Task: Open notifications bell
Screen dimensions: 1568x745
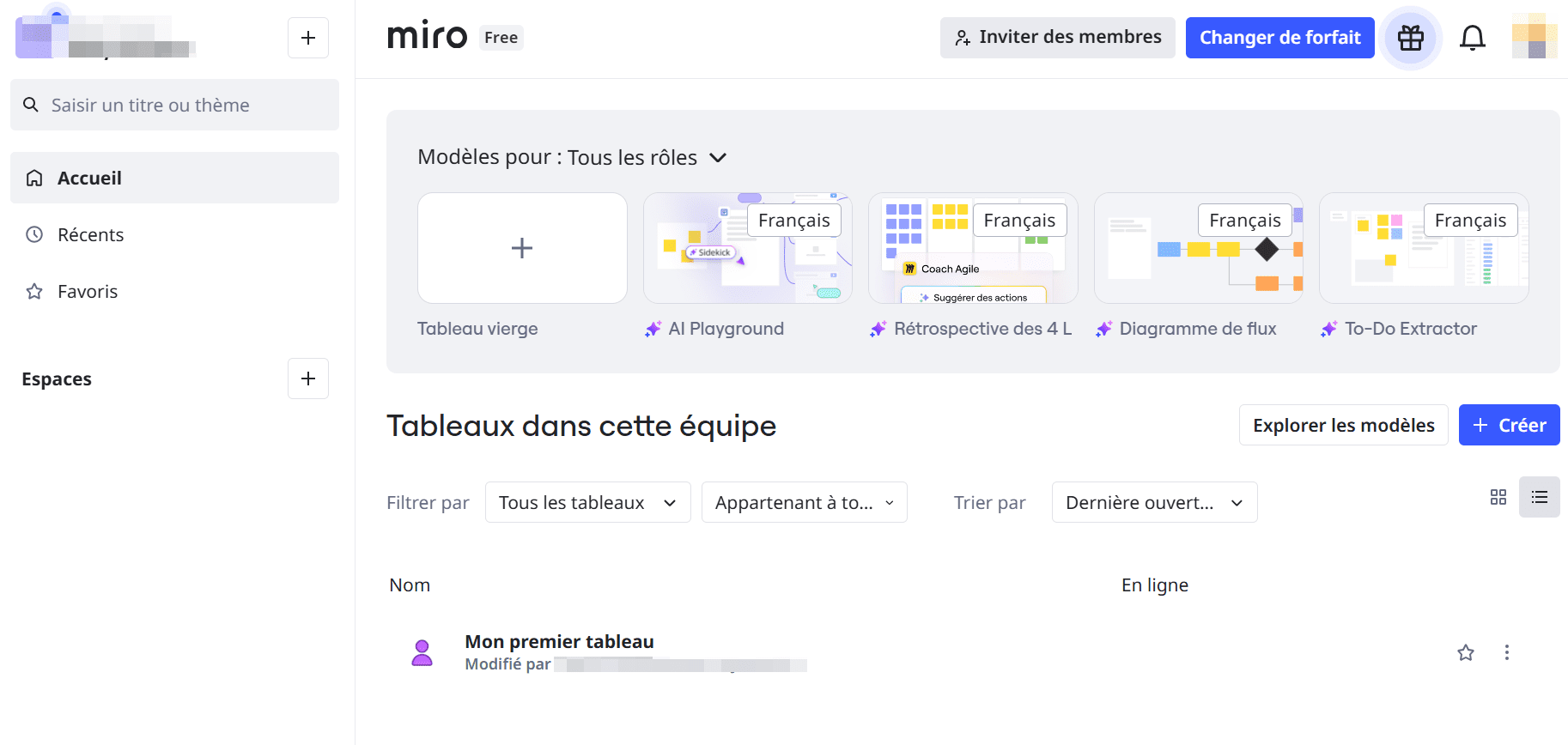Action: 1473,38
